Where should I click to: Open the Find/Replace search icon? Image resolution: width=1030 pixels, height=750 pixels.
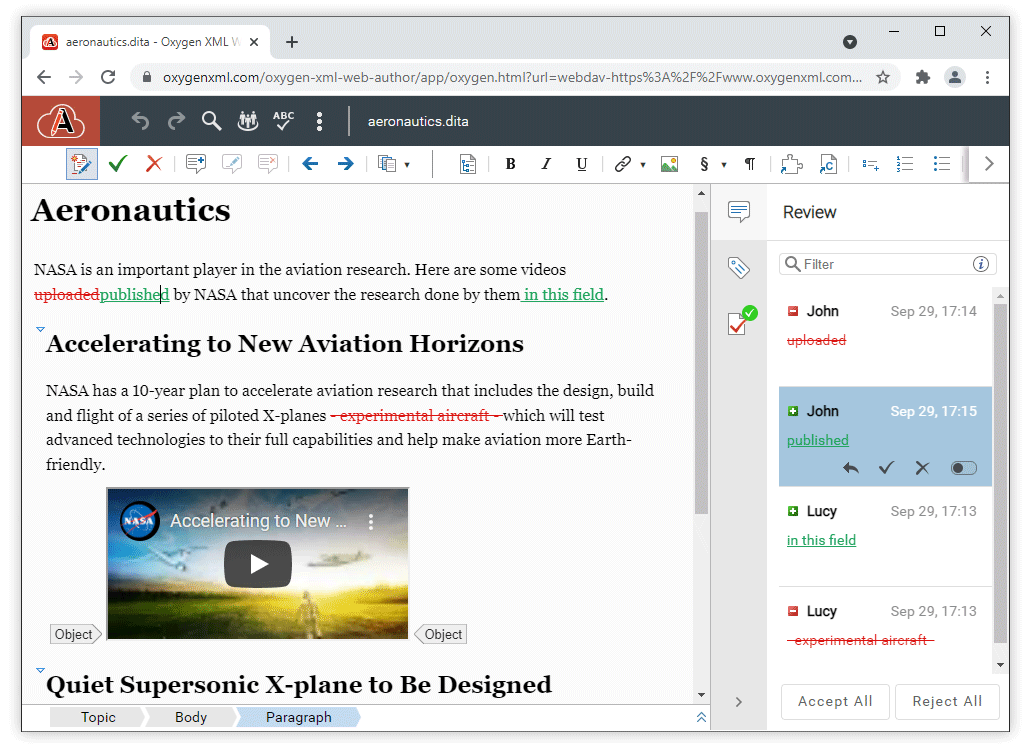click(x=211, y=122)
